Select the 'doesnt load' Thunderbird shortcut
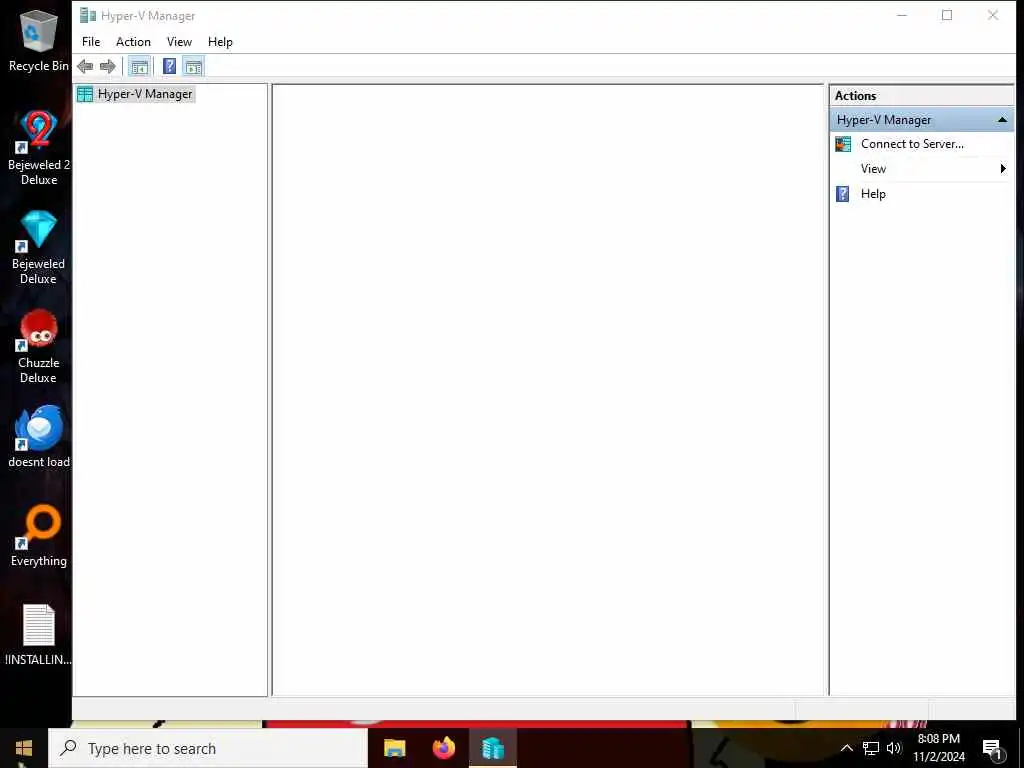The image size is (1024, 768). tap(39, 438)
